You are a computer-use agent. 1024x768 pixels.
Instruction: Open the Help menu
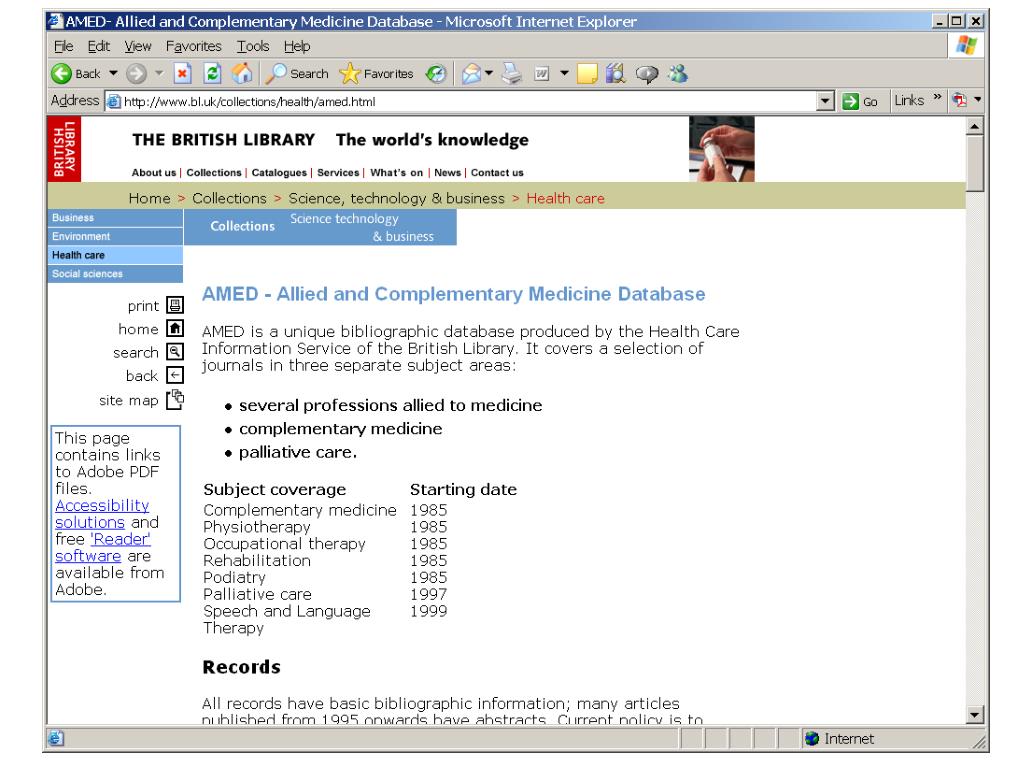(296, 46)
